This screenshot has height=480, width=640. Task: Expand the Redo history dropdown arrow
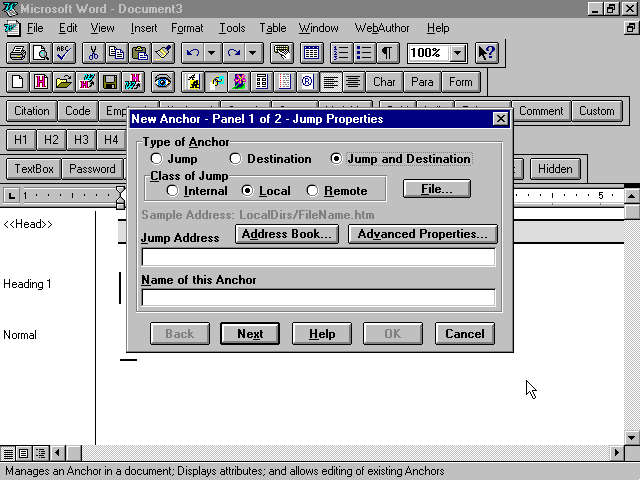tap(253, 53)
